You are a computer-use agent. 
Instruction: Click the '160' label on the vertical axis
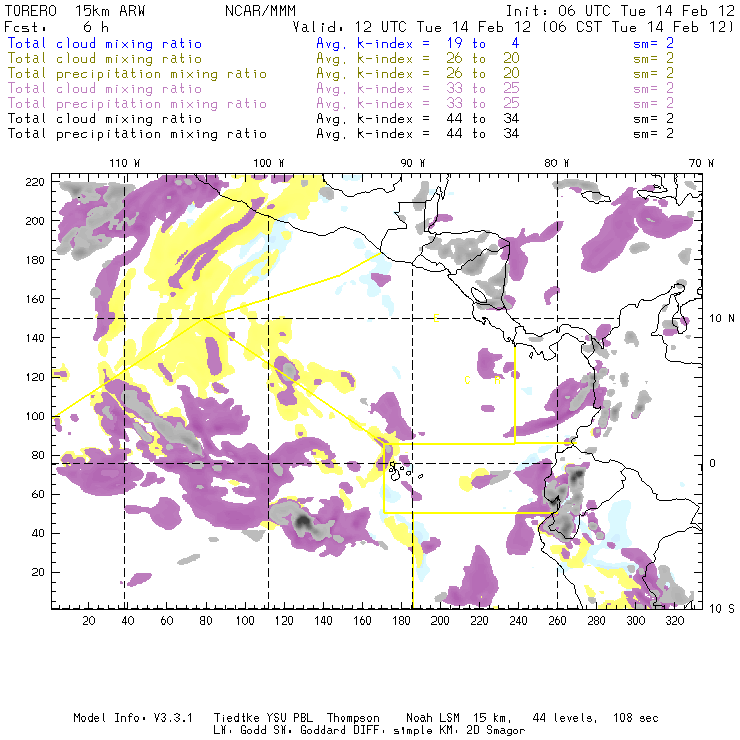tap(35, 299)
